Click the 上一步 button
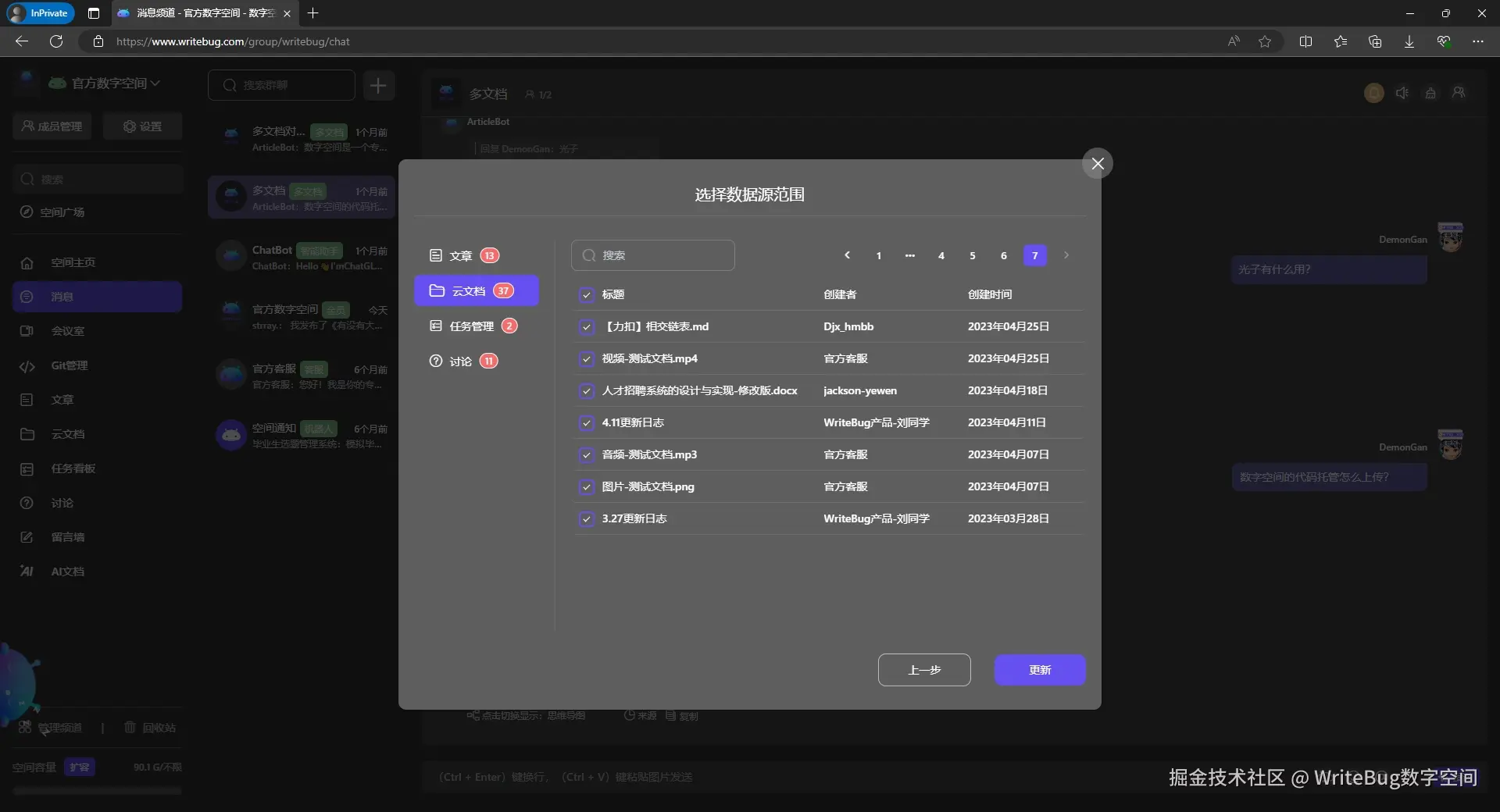Screen dimensions: 1500x812 [x=923, y=670]
